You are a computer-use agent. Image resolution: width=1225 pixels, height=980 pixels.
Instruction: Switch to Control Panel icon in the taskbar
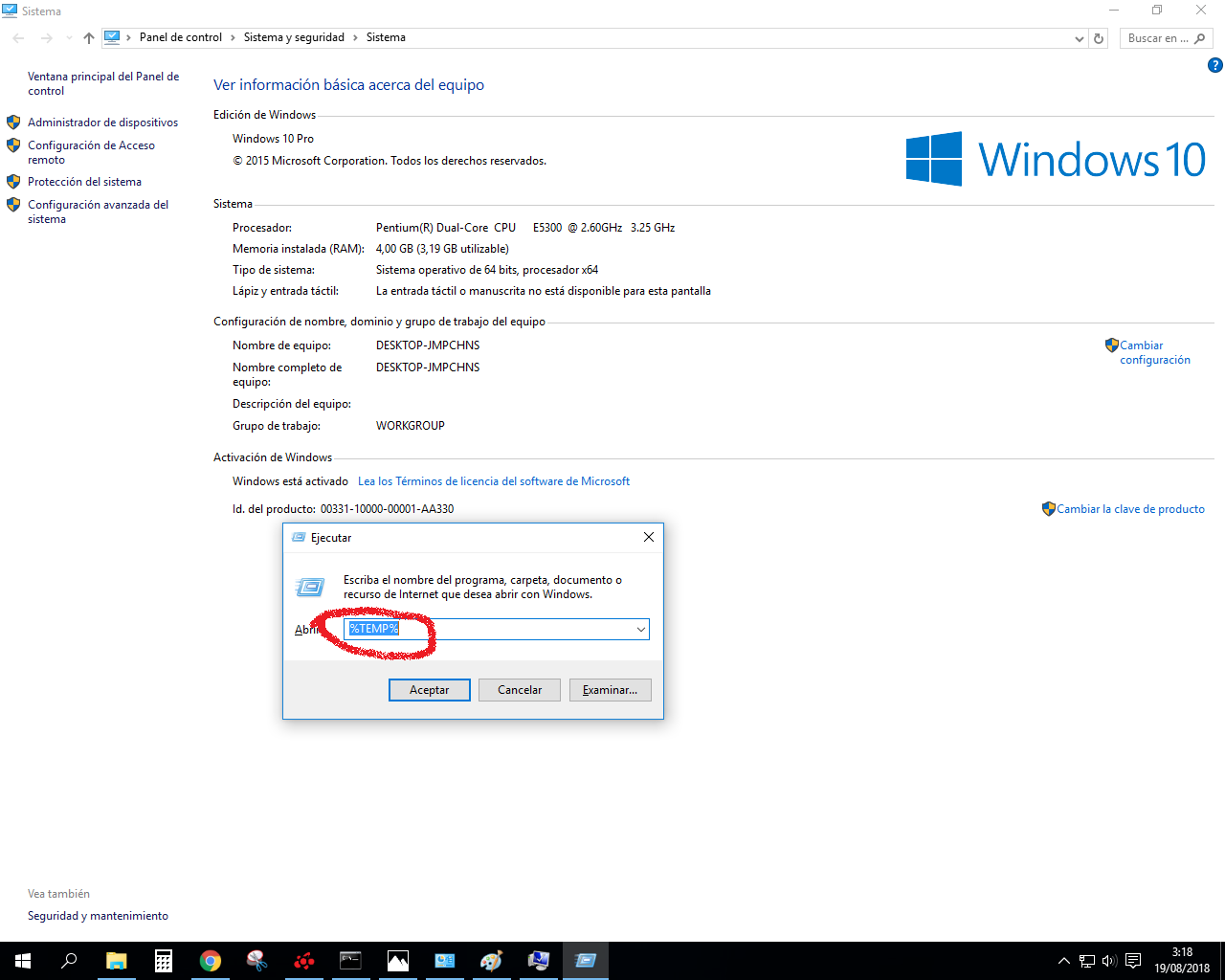coord(444,961)
